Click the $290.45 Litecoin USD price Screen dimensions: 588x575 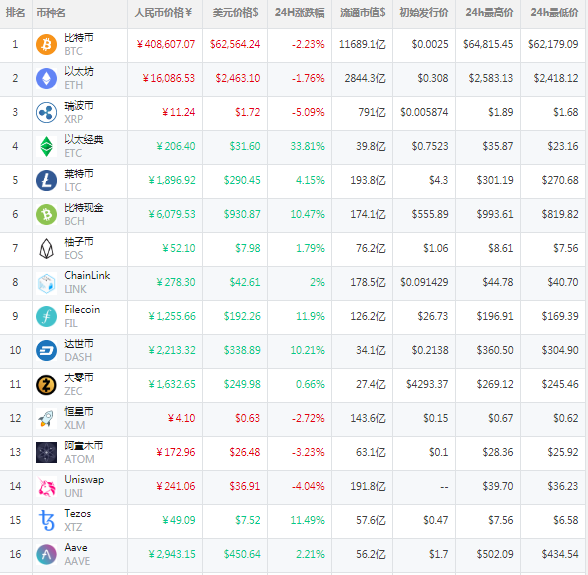(x=242, y=180)
